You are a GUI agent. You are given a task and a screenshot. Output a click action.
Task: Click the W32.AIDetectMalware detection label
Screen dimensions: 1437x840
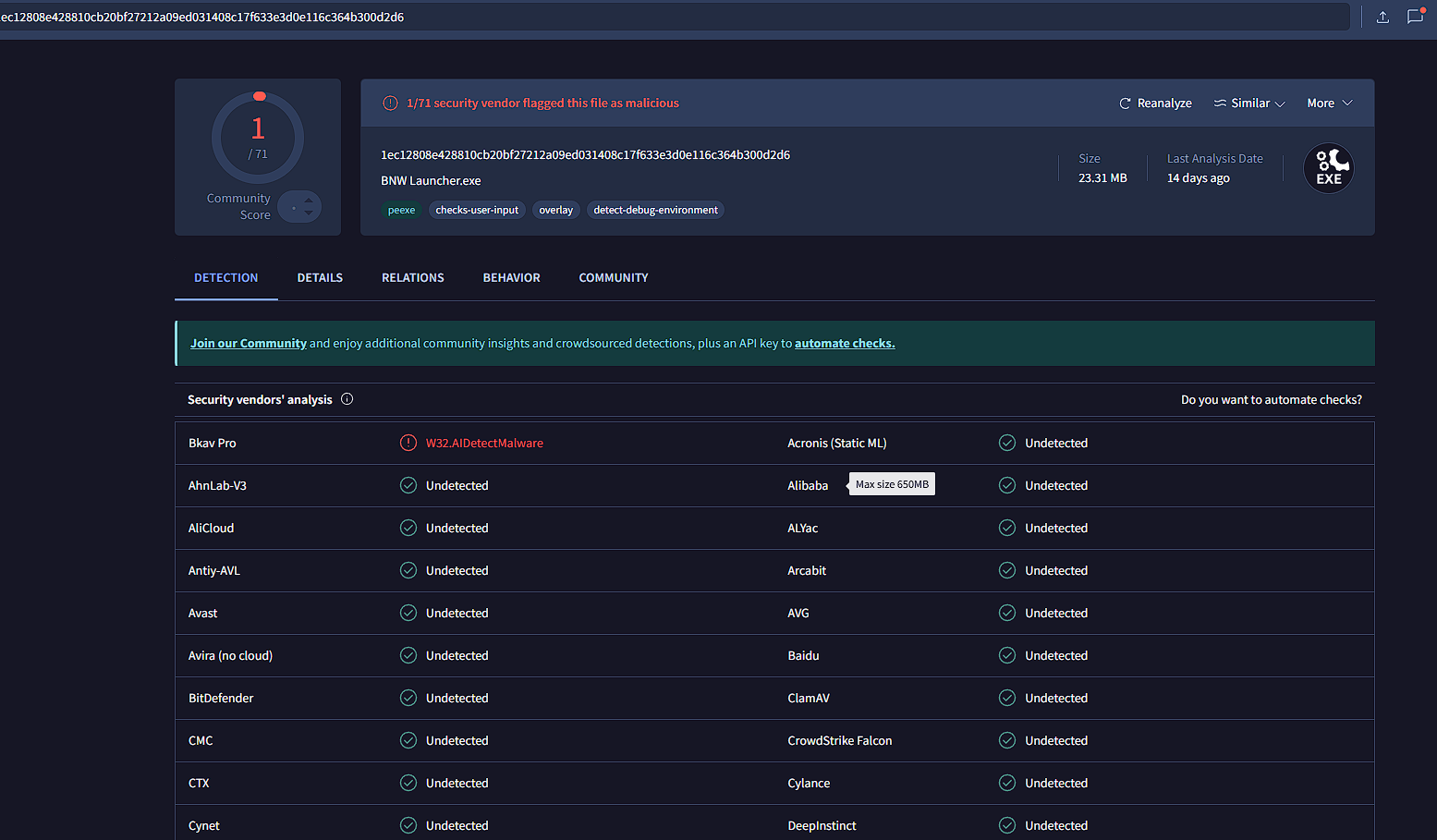484,443
